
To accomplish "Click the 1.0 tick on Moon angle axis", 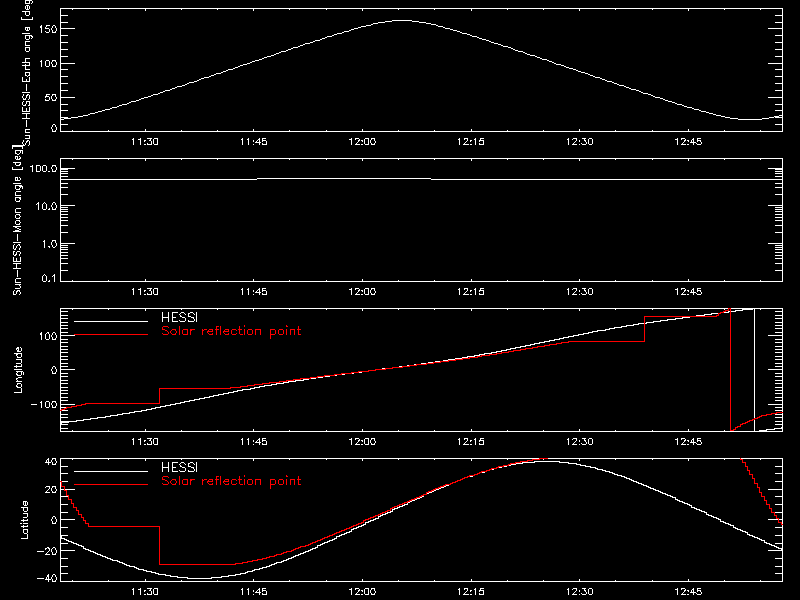I will coord(49,244).
